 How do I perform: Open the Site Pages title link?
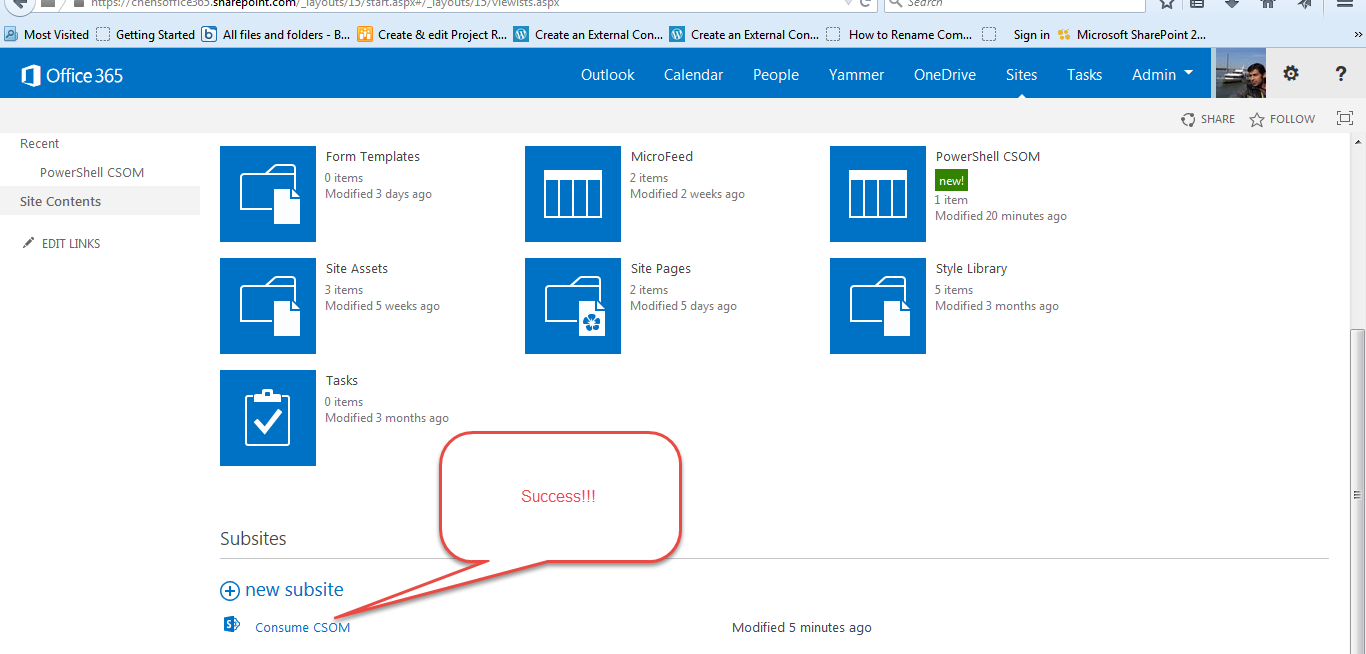pyautogui.click(x=661, y=269)
